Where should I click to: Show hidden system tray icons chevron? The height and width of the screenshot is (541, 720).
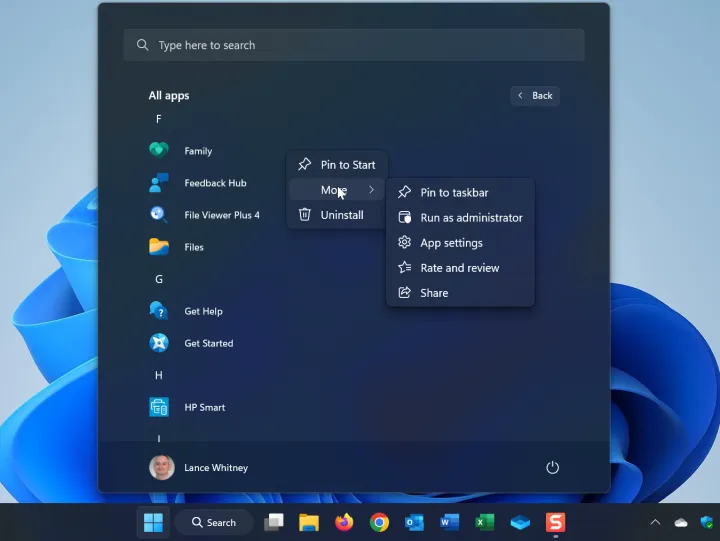655,522
